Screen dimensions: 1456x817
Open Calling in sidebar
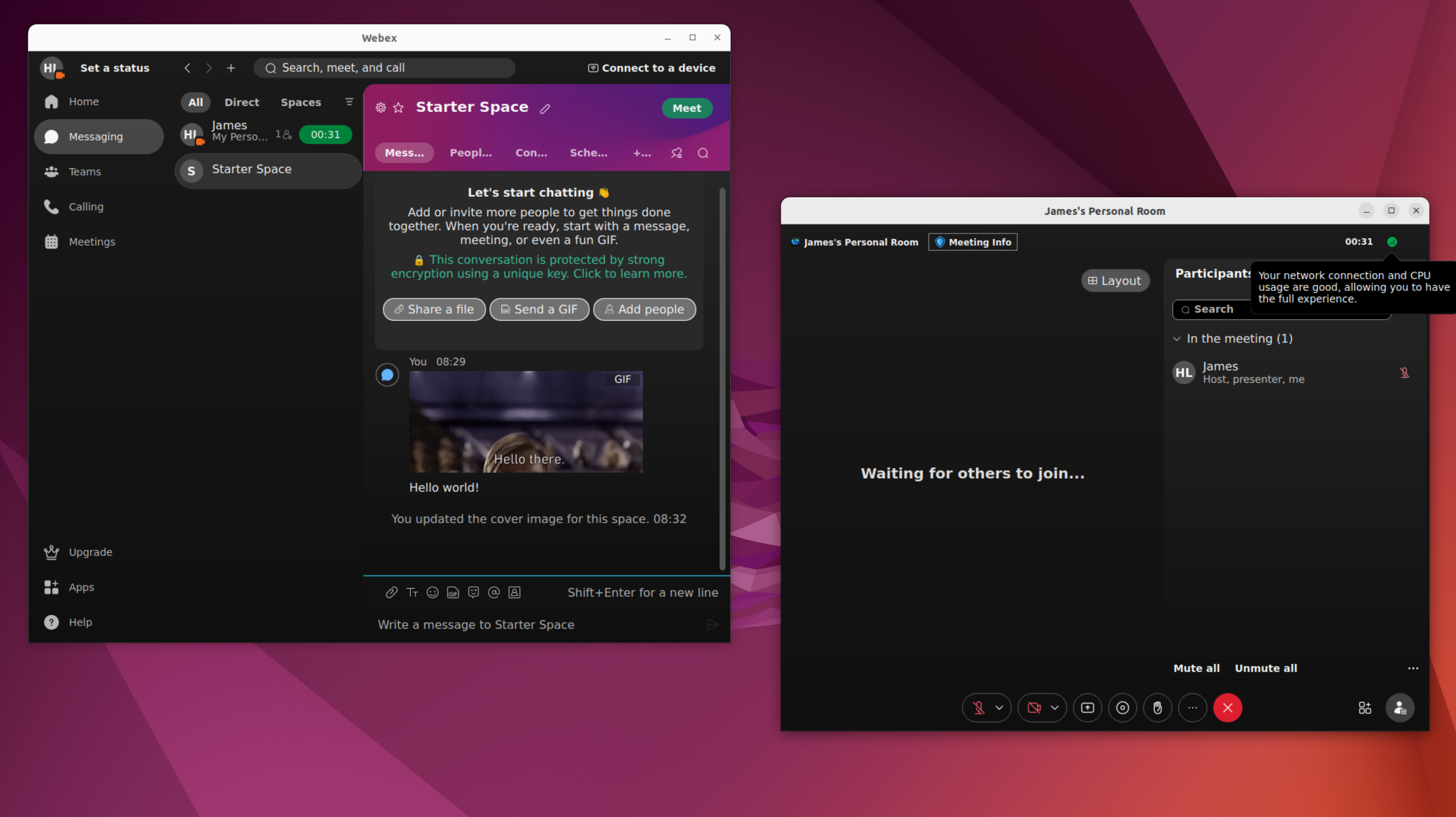(x=99, y=207)
